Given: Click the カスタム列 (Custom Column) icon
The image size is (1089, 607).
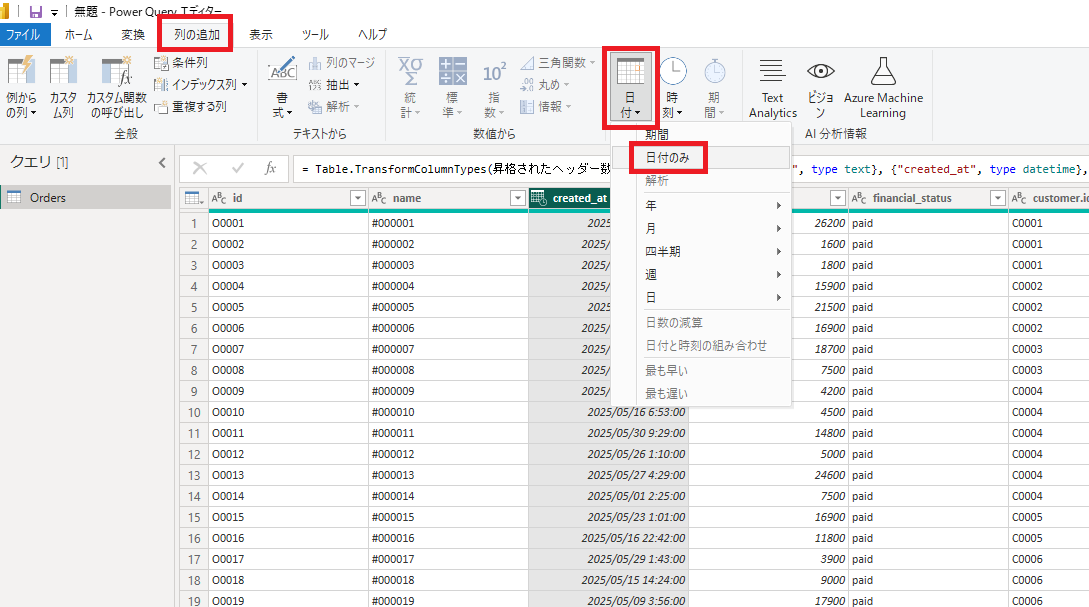Looking at the screenshot, I should click(63, 72).
